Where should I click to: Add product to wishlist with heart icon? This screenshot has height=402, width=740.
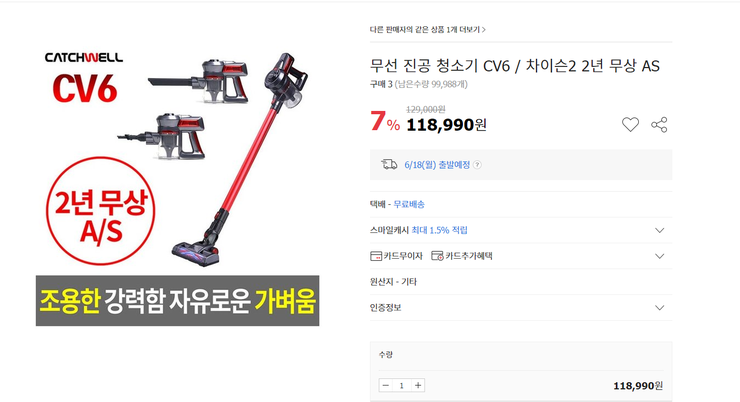pyautogui.click(x=630, y=125)
